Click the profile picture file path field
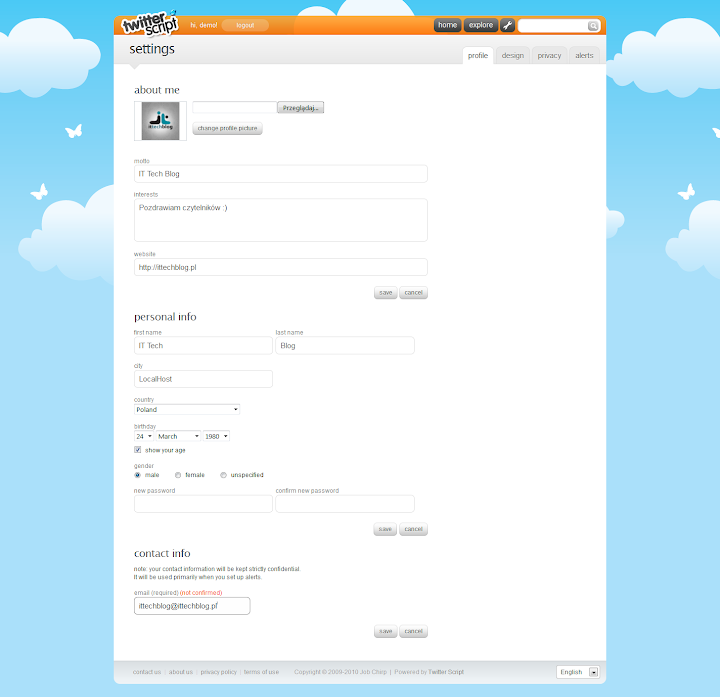This screenshot has height=697, width=720. point(235,107)
